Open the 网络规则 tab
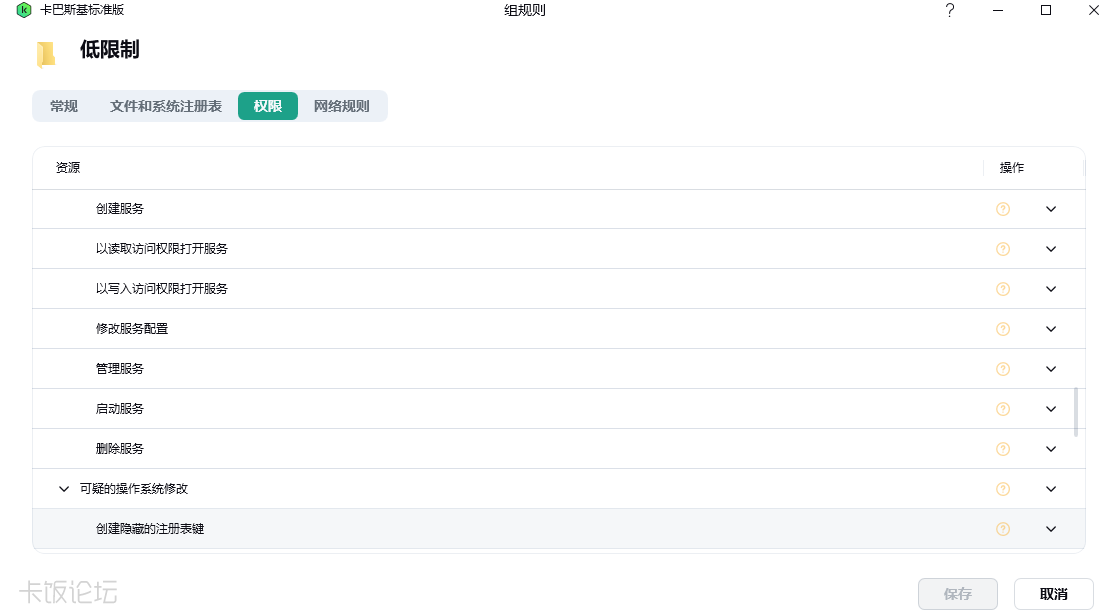This screenshot has width=1107, height=615. pos(342,106)
